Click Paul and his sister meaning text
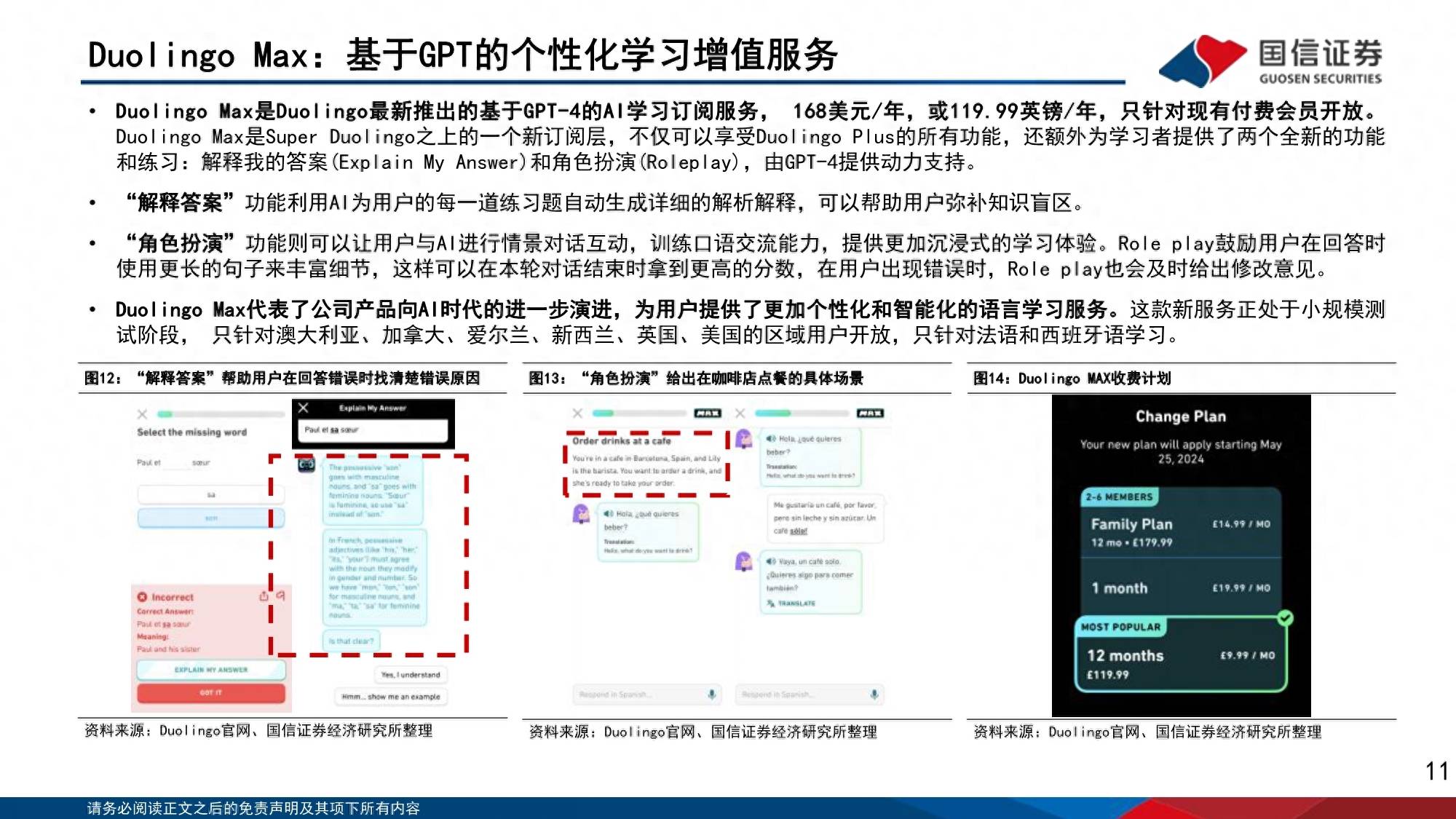Viewport: 1456px width, 819px height. (168, 649)
